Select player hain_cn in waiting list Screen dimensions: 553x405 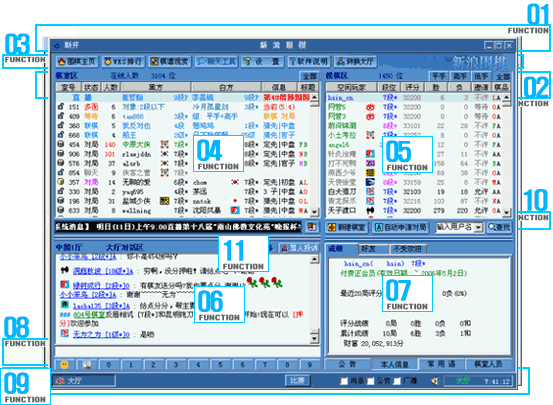pos(414,97)
